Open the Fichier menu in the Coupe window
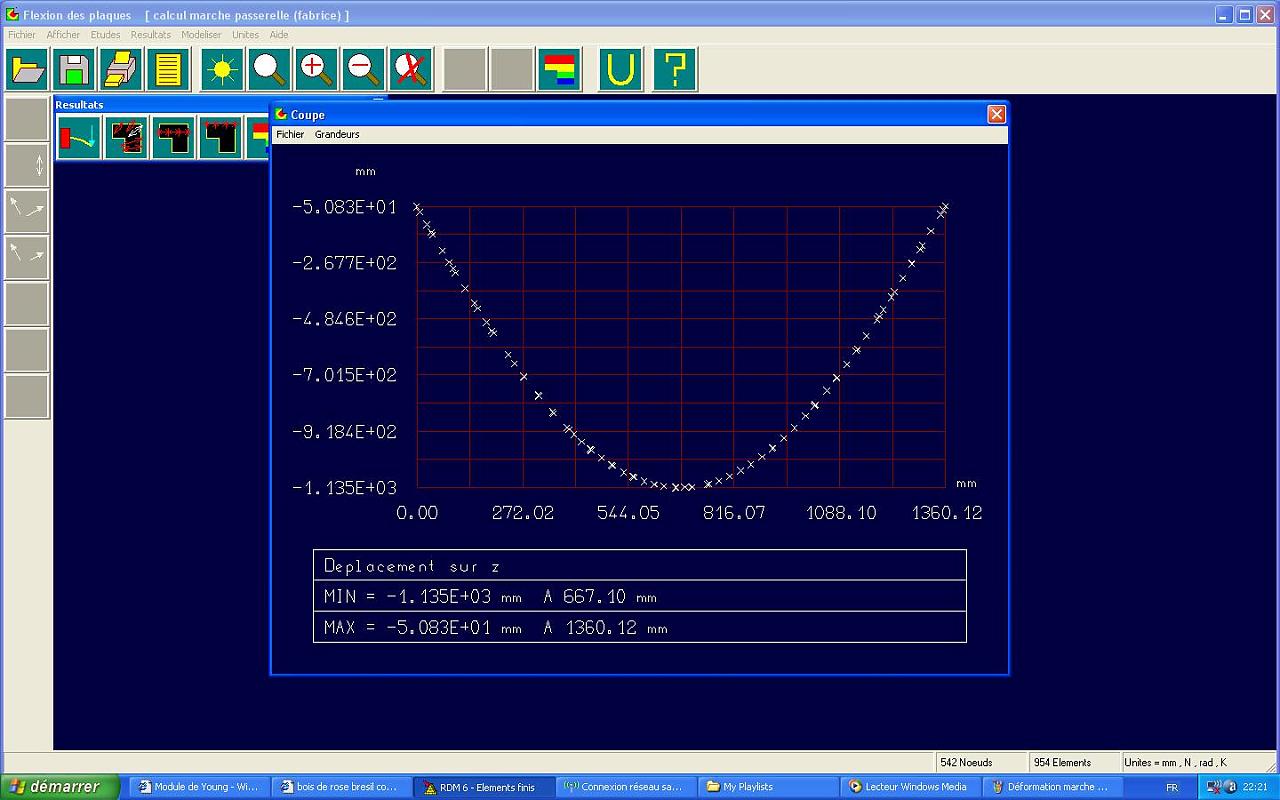This screenshot has width=1280, height=800. point(290,134)
